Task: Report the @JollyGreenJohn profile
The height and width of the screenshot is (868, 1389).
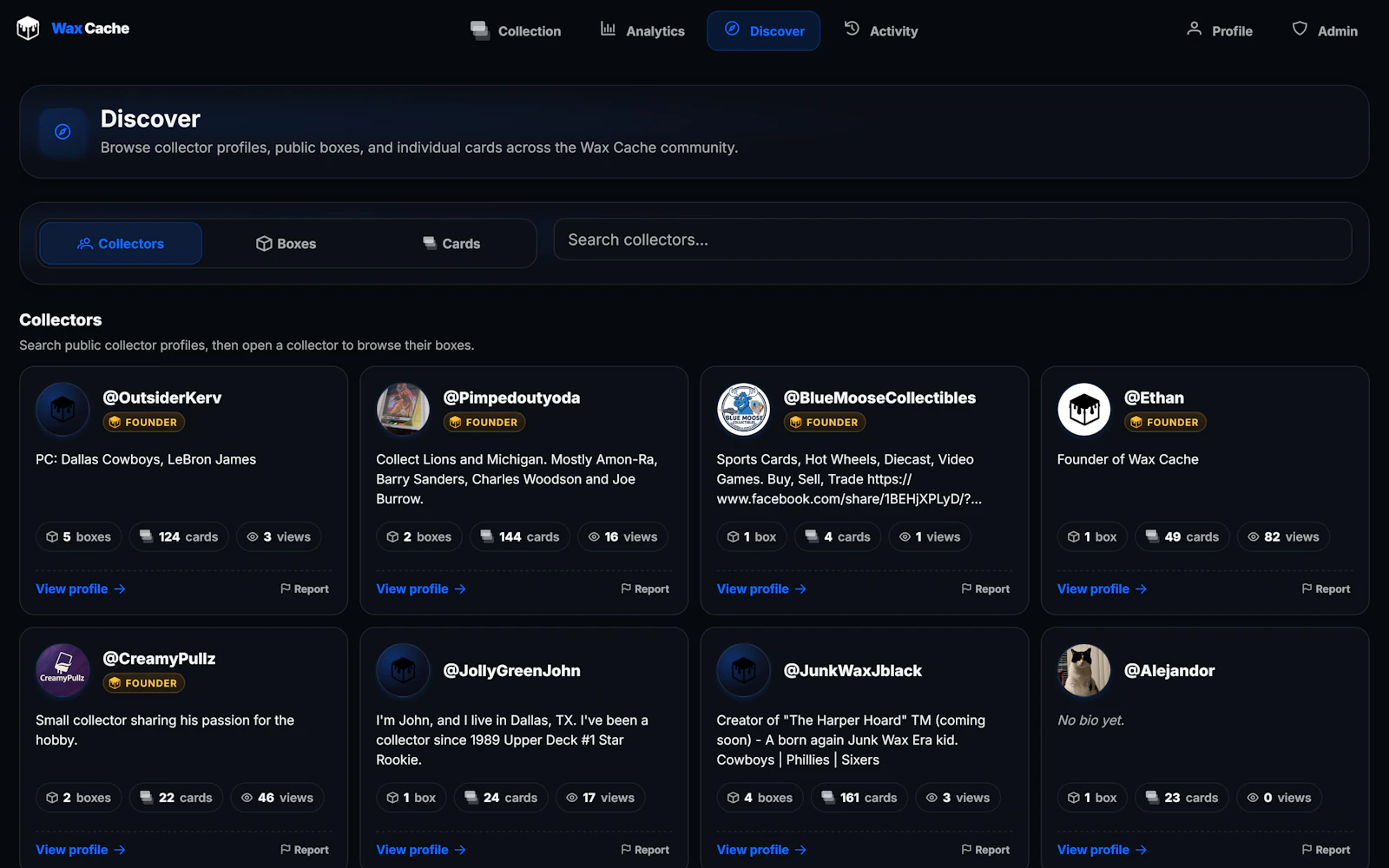Action: (x=645, y=850)
